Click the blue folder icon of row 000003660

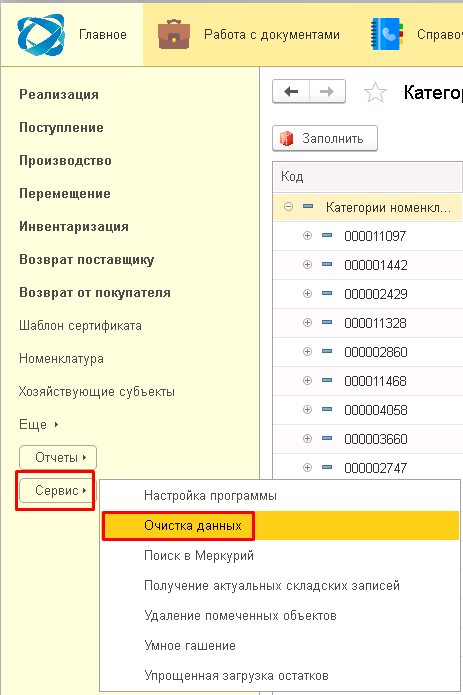pyautogui.click(x=327, y=438)
